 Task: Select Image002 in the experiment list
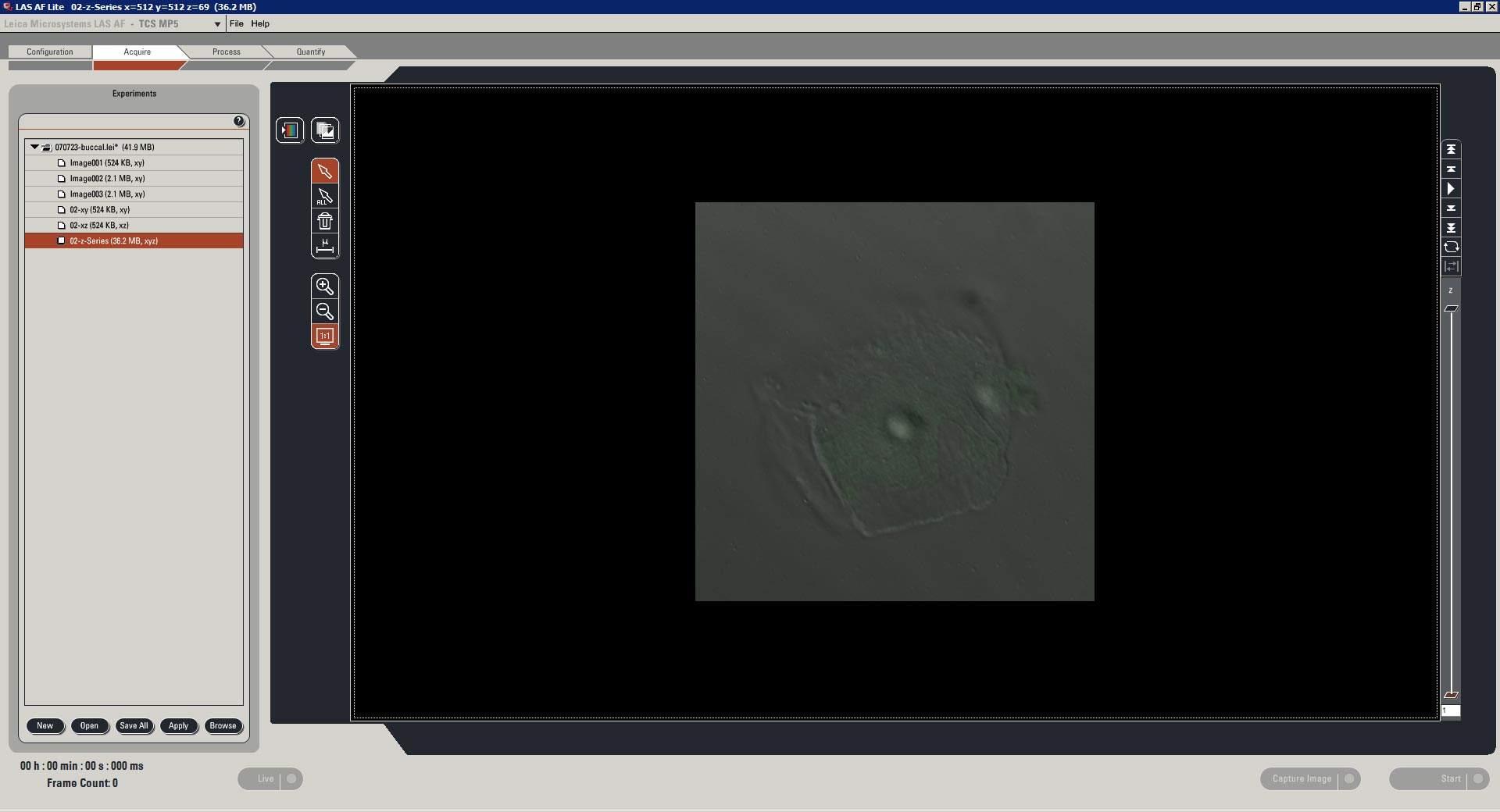tap(107, 179)
